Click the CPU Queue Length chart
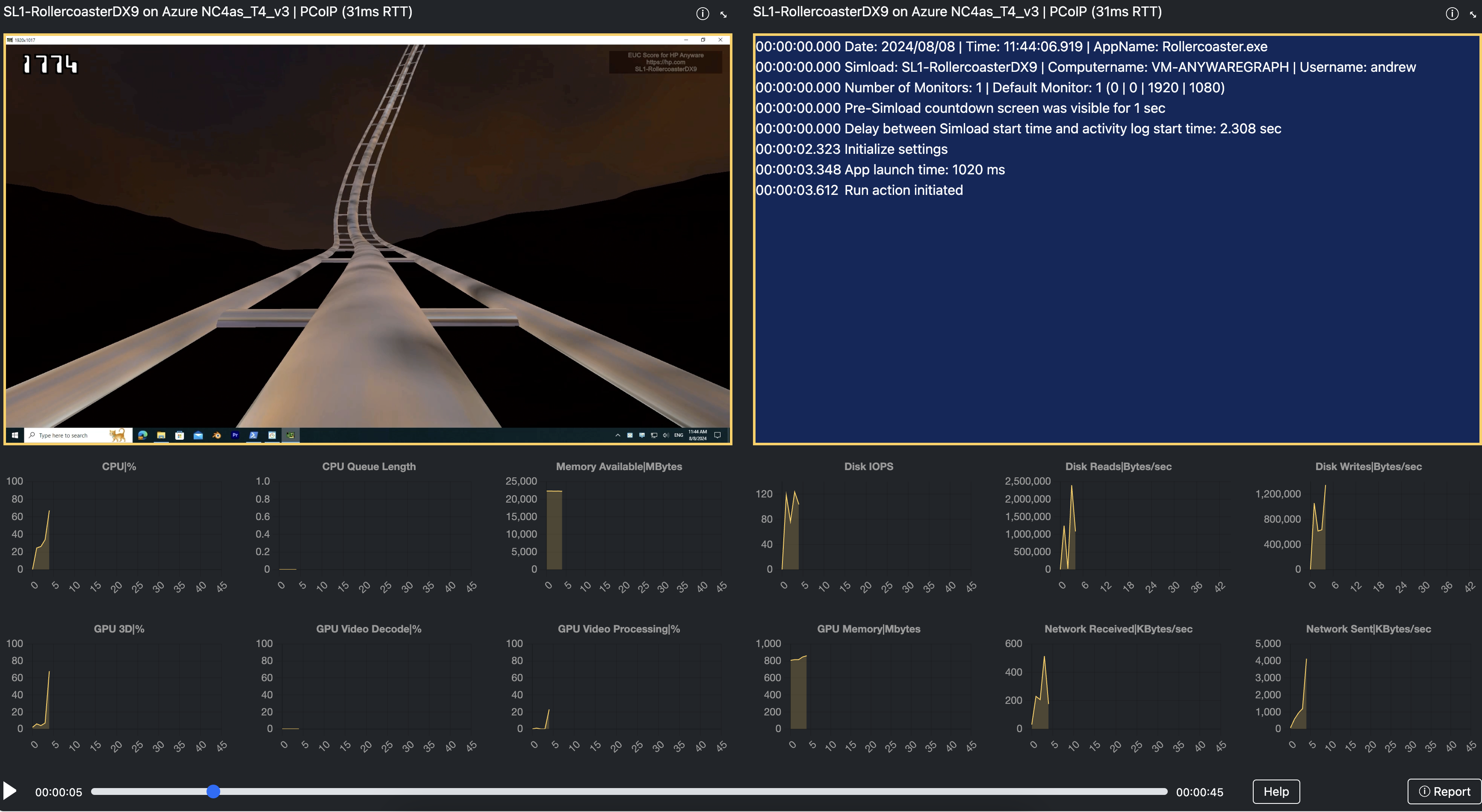The width and height of the screenshot is (1482, 812). [x=368, y=528]
